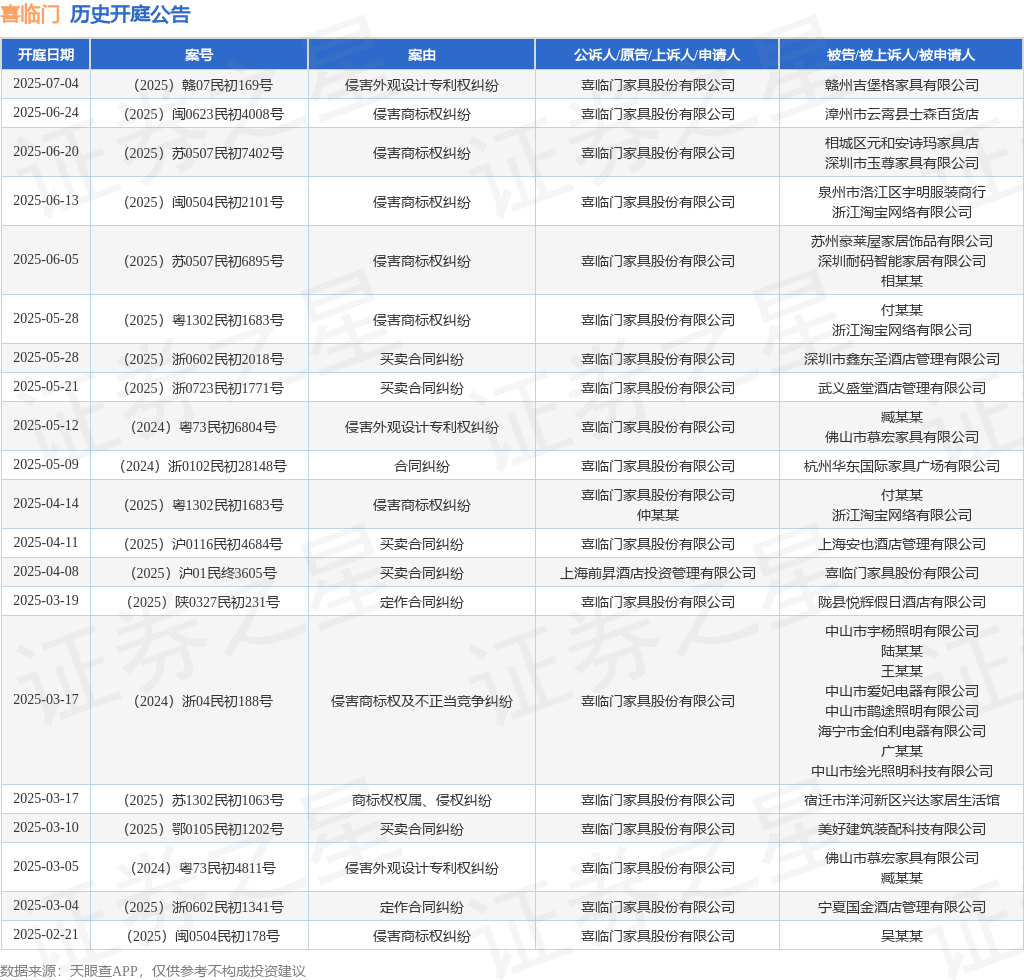
Task: Select date cell 2025-04-14
Action: click(x=46, y=503)
